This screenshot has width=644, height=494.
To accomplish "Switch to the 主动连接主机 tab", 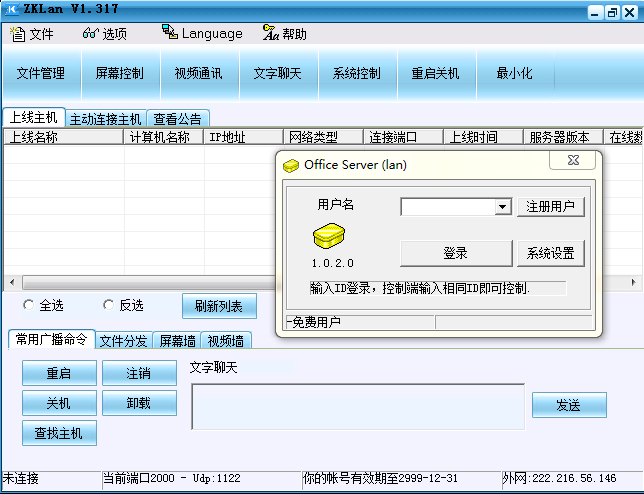I will [106, 119].
